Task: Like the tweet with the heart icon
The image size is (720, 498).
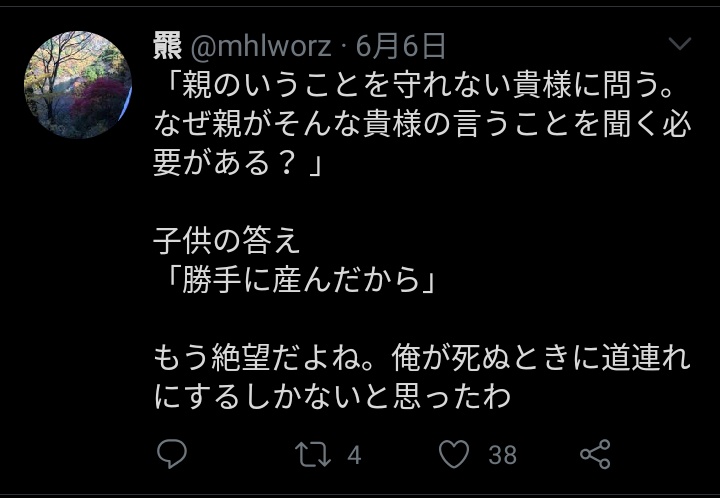Action: (454, 454)
